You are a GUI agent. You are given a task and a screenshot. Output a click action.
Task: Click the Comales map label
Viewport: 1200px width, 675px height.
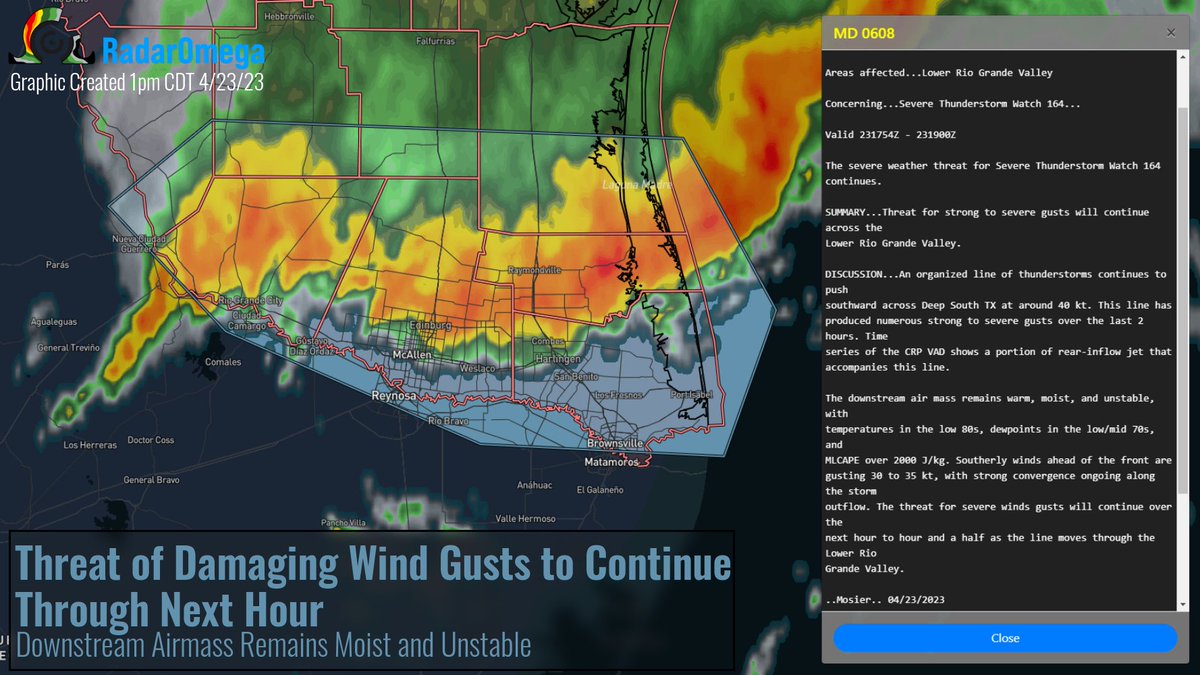[x=222, y=363]
